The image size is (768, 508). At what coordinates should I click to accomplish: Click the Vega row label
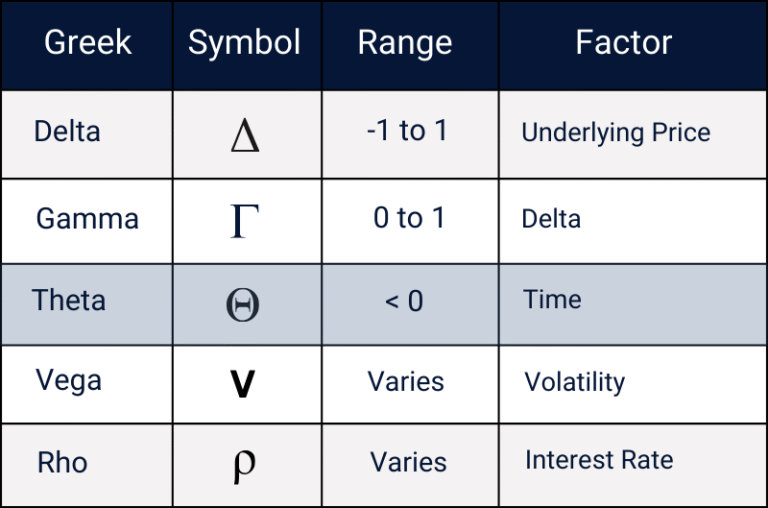[x=69, y=380]
